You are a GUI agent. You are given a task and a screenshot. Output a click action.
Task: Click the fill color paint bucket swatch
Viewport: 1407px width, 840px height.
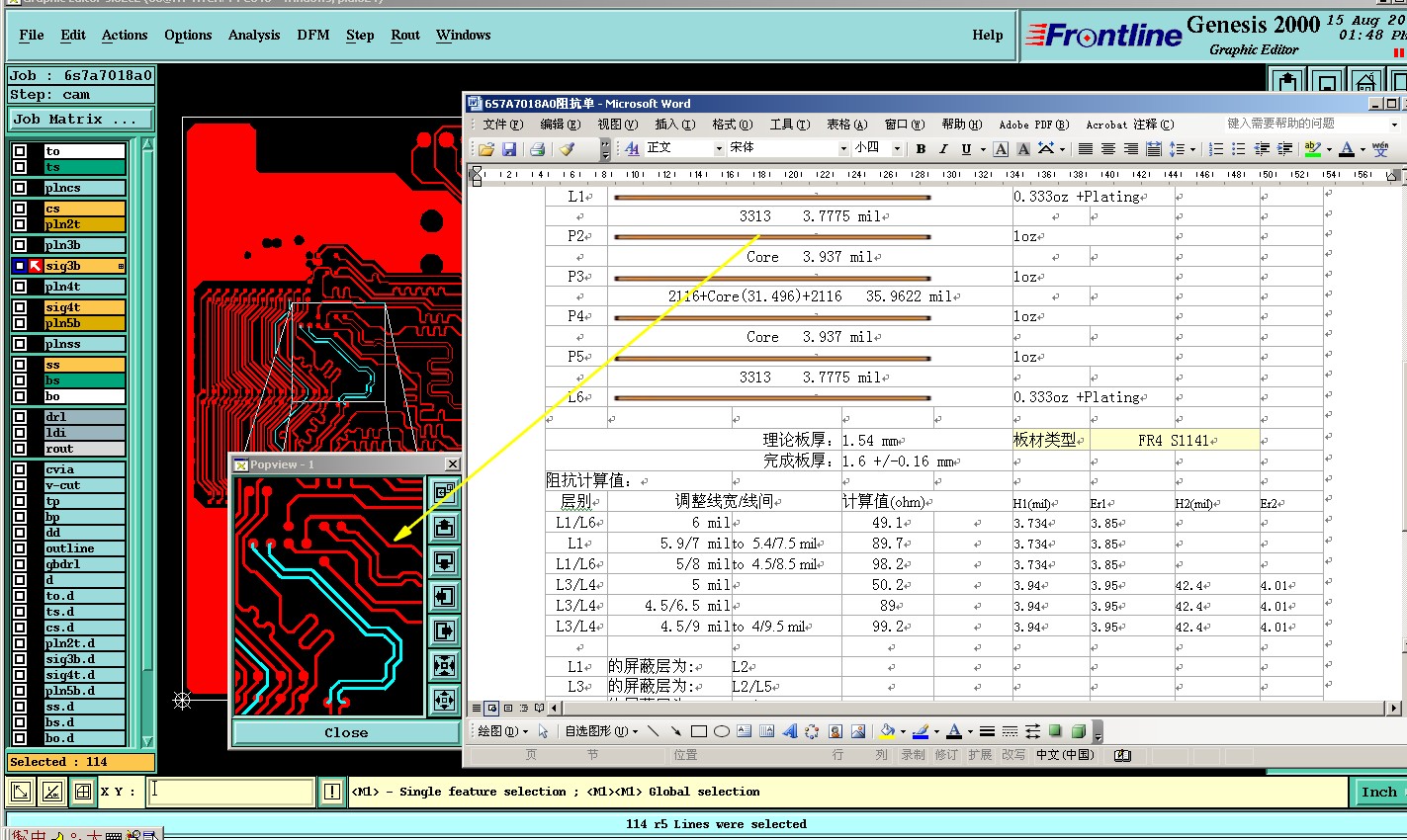(886, 731)
